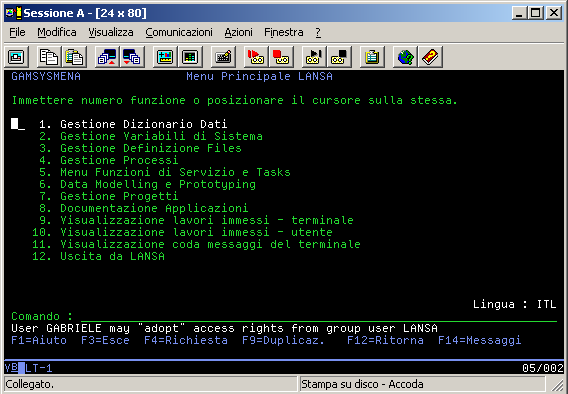Select option 11 Visualizzazione coda messaggi del terminale
The height and width of the screenshot is (394, 568).
(x=196, y=244)
